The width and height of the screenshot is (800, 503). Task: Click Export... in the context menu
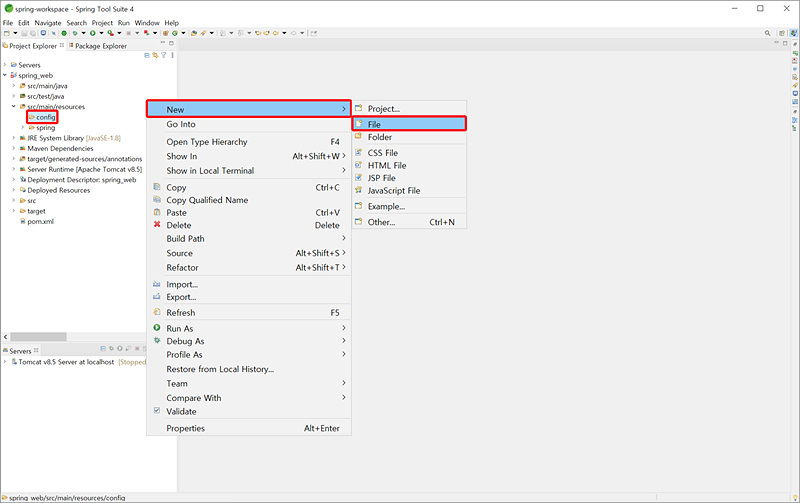tap(249, 297)
